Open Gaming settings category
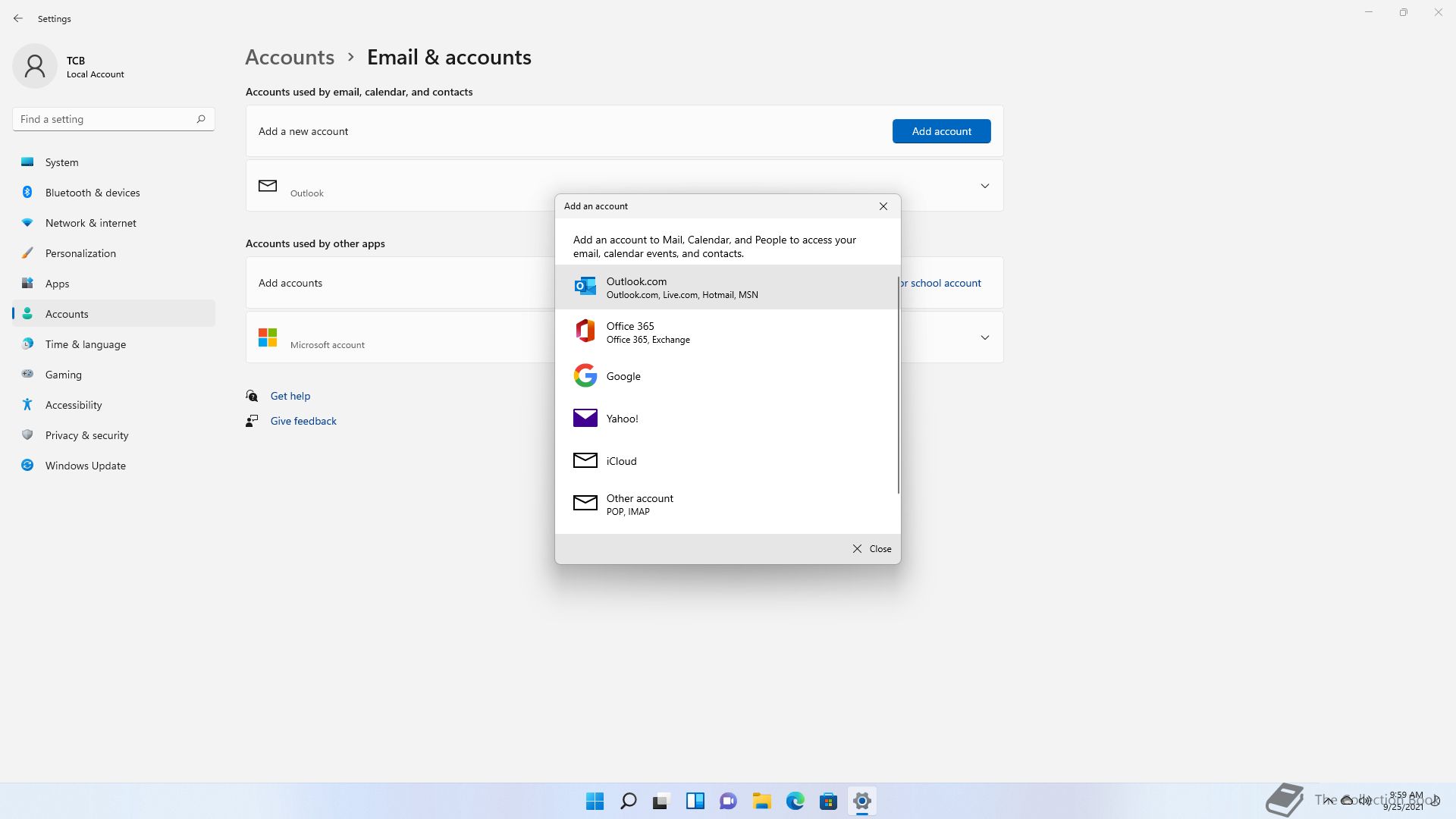This screenshot has width=1456, height=819. pos(114,375)
